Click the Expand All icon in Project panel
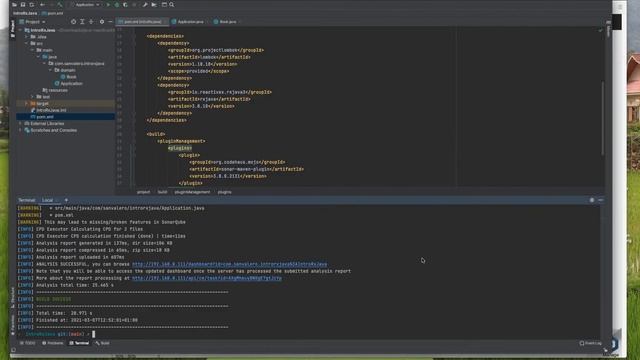Image resolution: width=640 pixels, height=360 pixels. pyautogui.click(x=82, y=22)
